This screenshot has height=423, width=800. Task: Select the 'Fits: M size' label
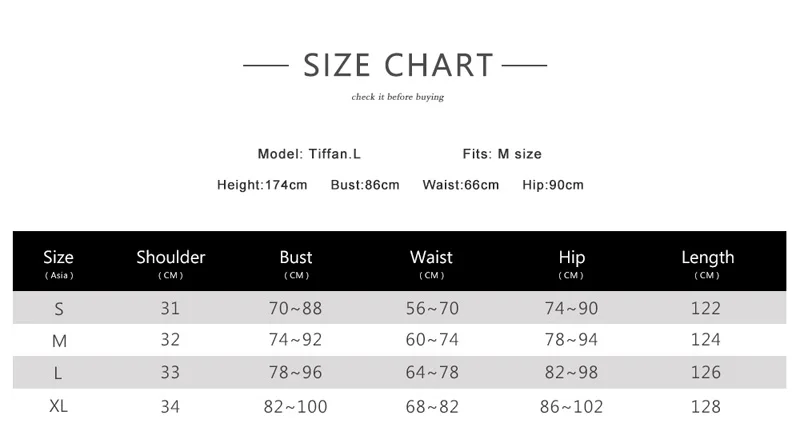[x=502, y=154]
